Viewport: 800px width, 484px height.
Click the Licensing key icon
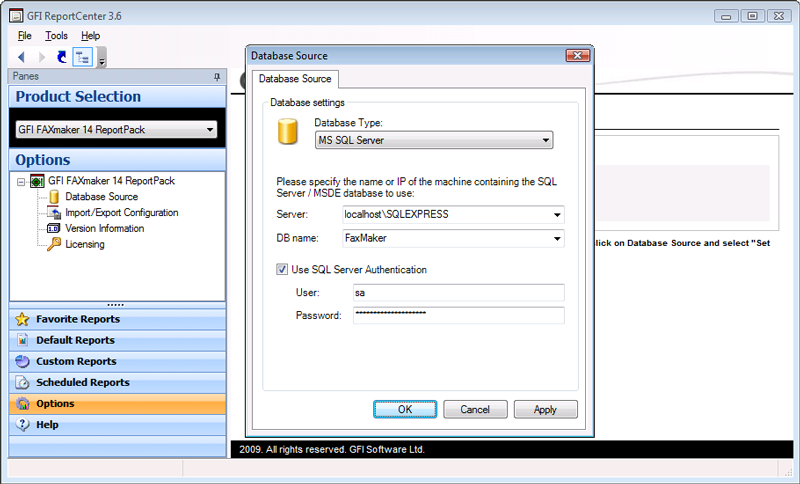54,244
